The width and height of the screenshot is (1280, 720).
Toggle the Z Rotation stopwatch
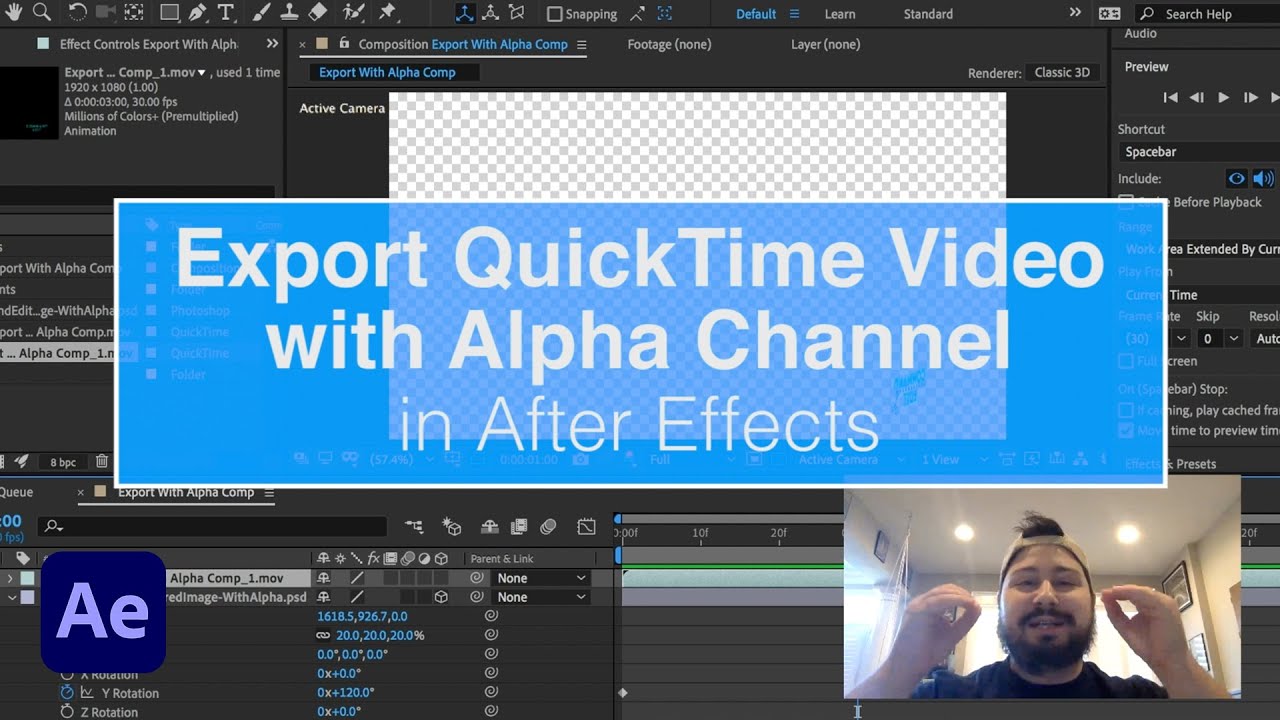pos(67,712)
